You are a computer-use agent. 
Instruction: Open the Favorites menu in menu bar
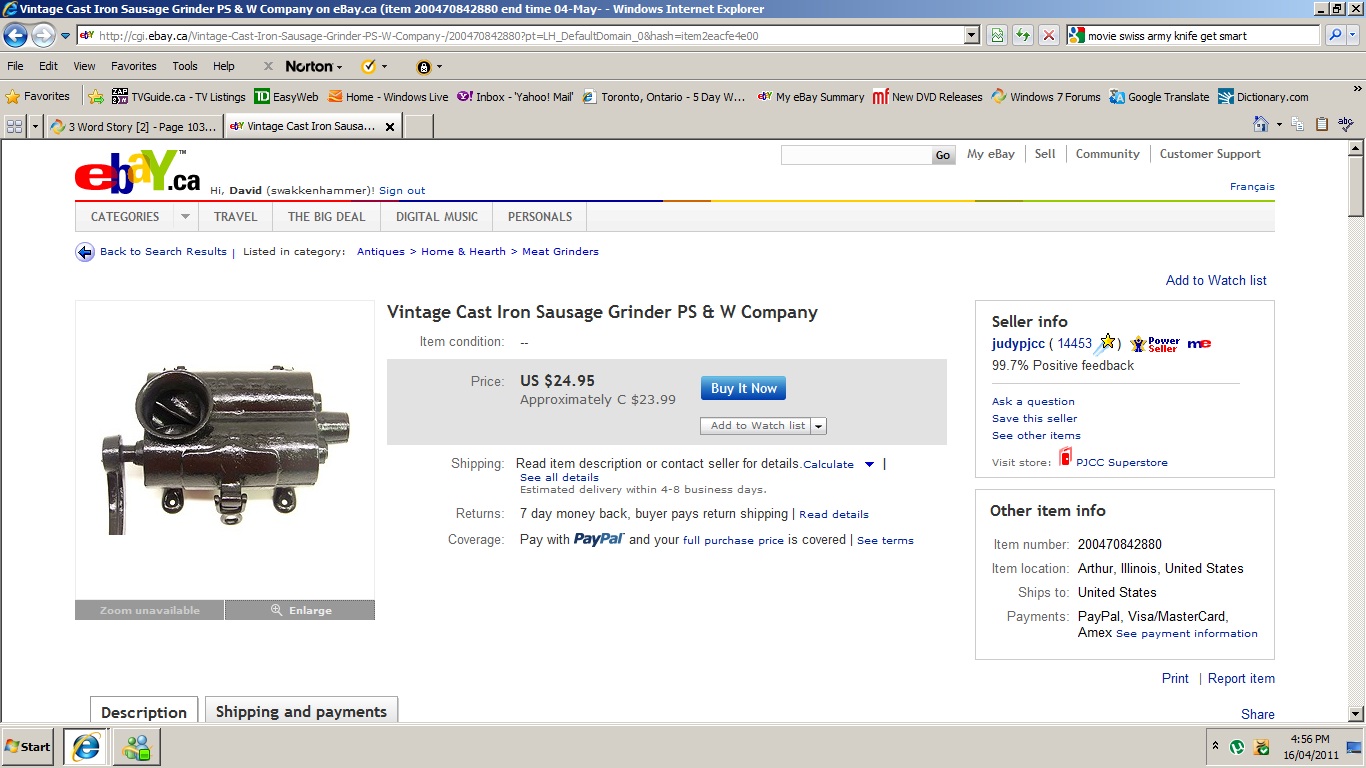click(133, 66)
